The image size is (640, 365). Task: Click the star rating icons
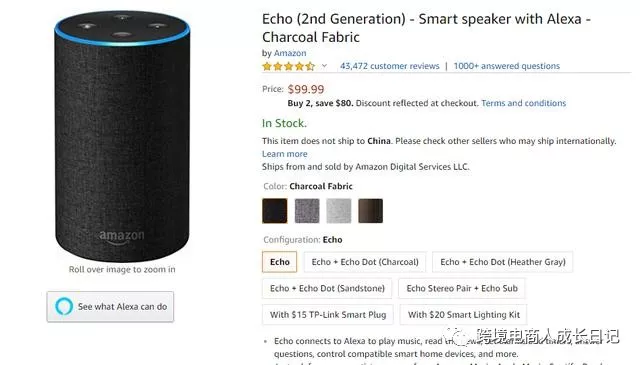289,66
